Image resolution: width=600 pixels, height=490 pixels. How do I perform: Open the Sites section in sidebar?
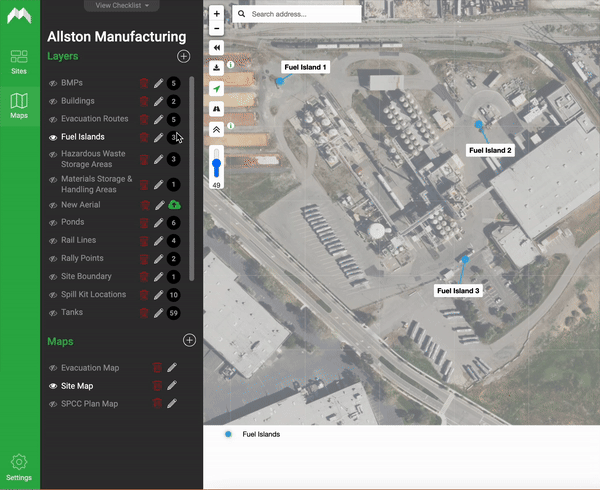click(x=19, y=62)
